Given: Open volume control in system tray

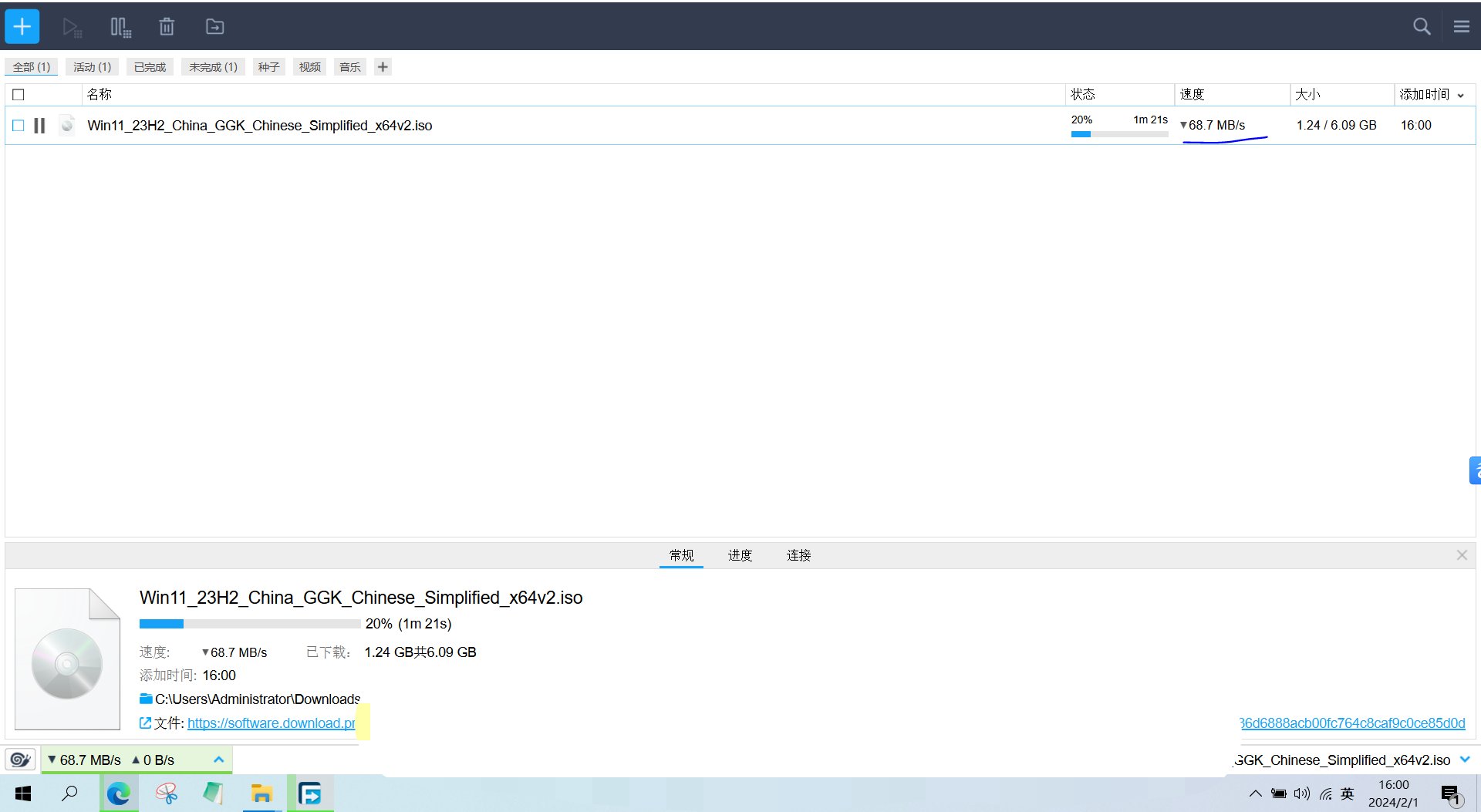Looking at the screenshot, I should coord(1302,793).
